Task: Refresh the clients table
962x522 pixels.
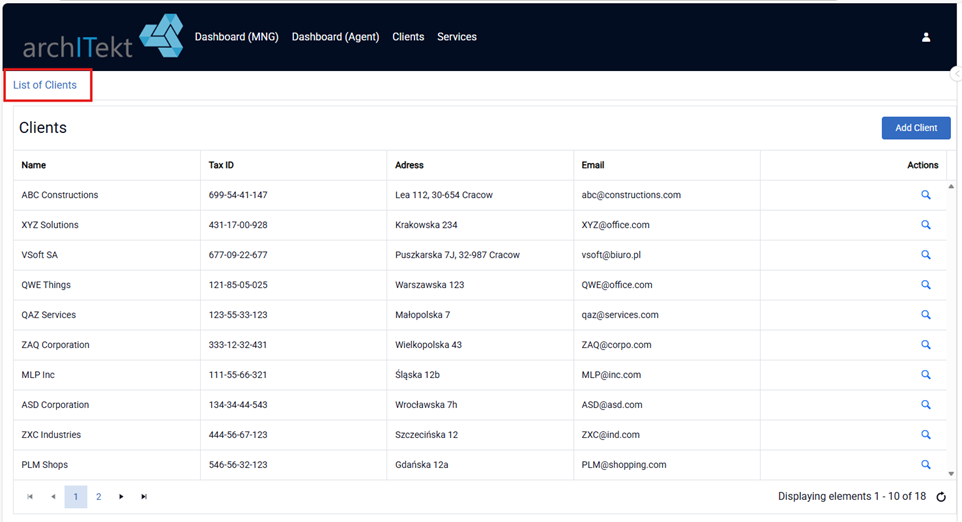Action: (941, 497)
